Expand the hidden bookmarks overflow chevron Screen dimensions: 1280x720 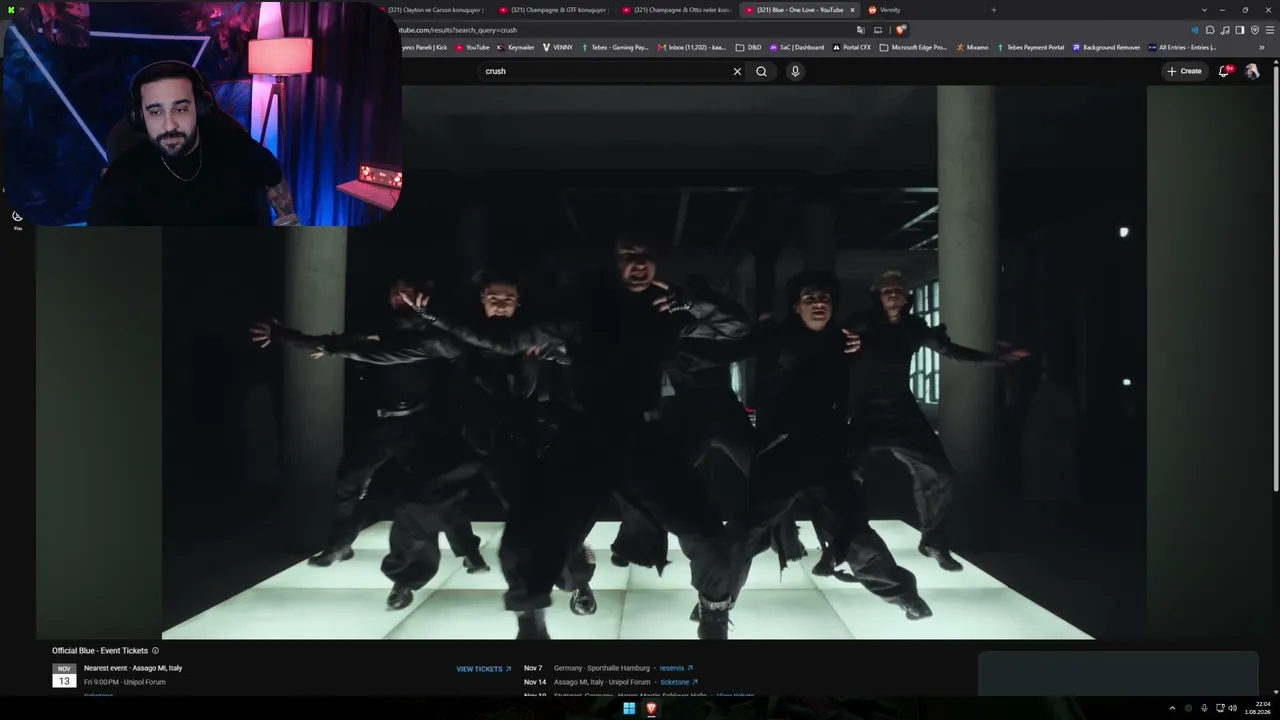[x=1261, y=47]
